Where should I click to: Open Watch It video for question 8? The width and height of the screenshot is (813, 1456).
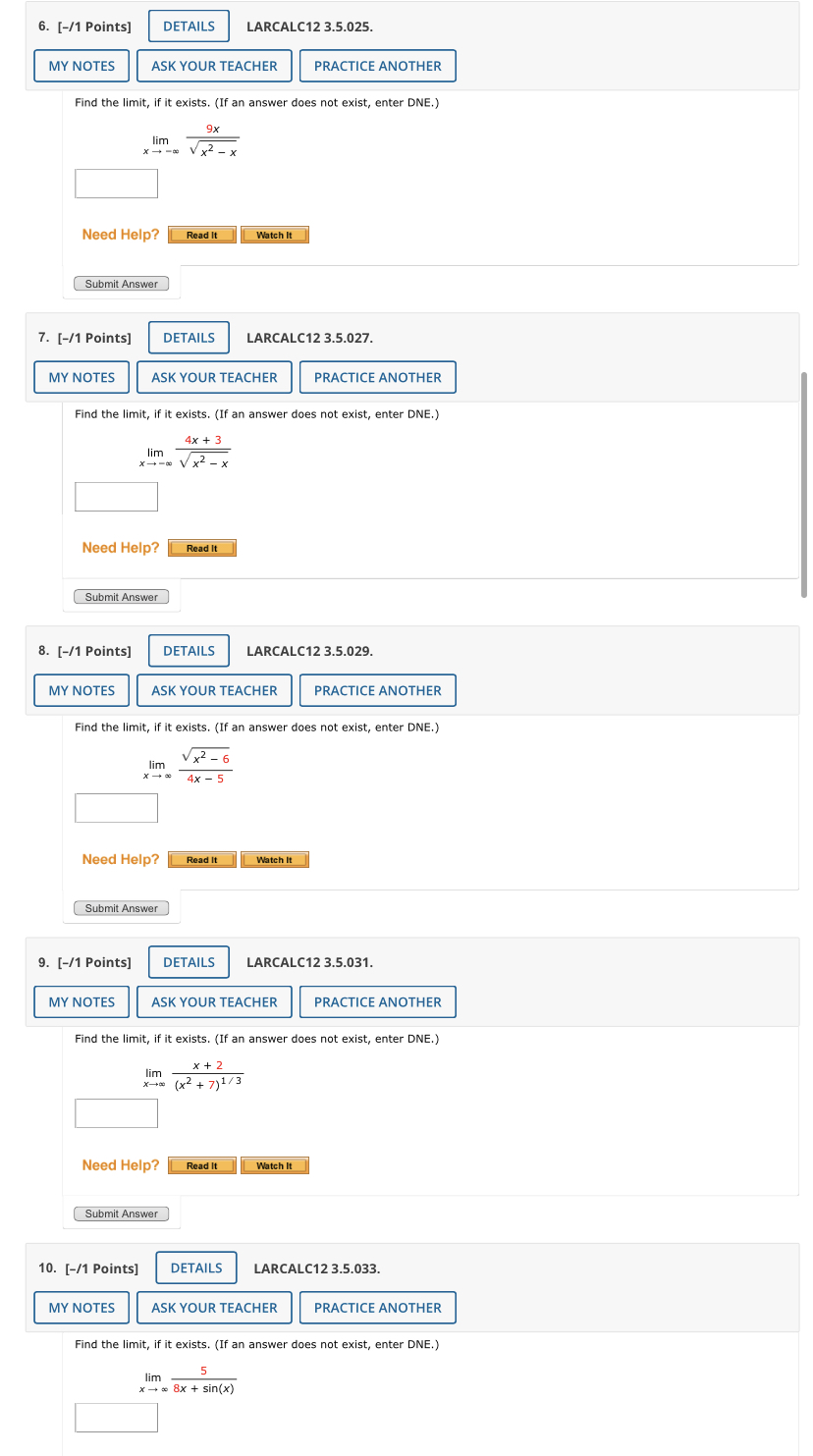(x=274, y=859)
